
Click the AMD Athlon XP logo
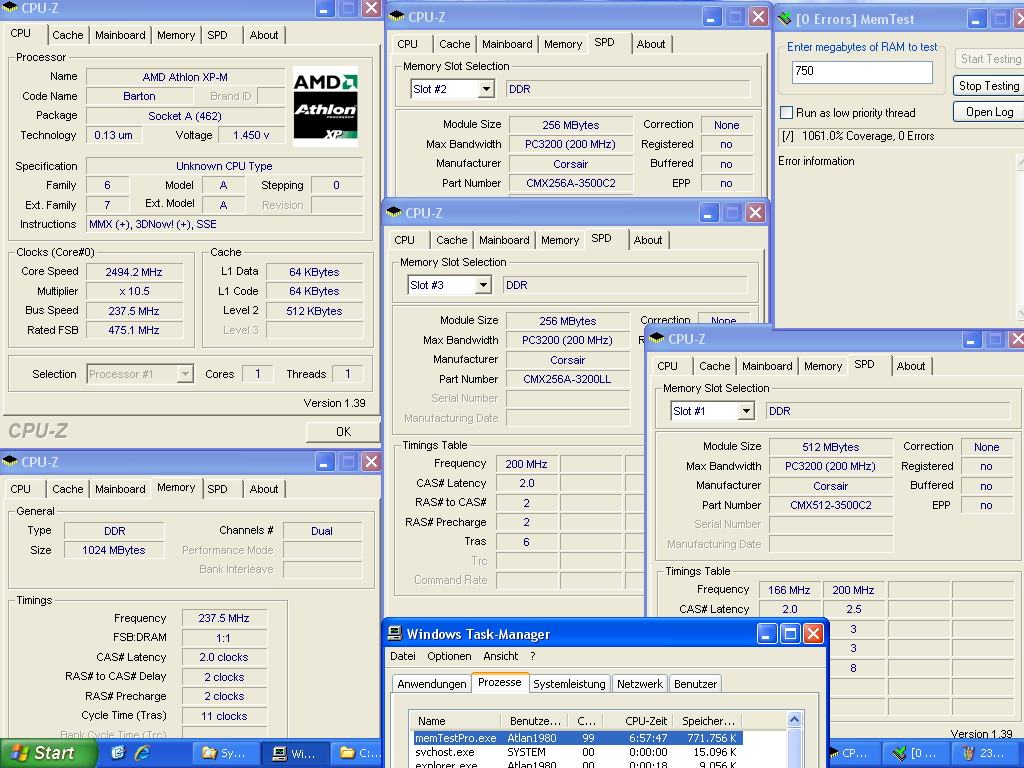coord(325,106)
